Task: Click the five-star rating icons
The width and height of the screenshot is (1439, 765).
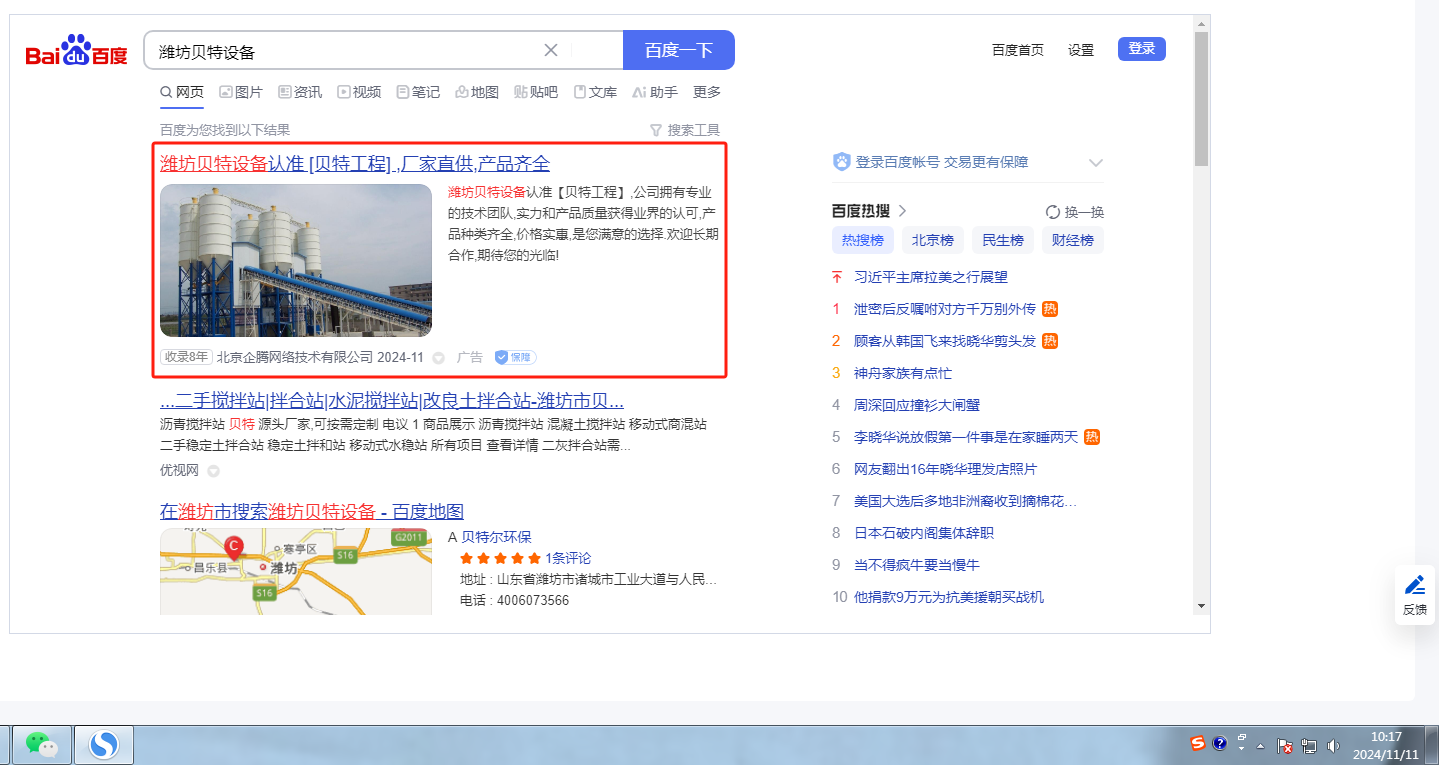Action: [500, 558]
